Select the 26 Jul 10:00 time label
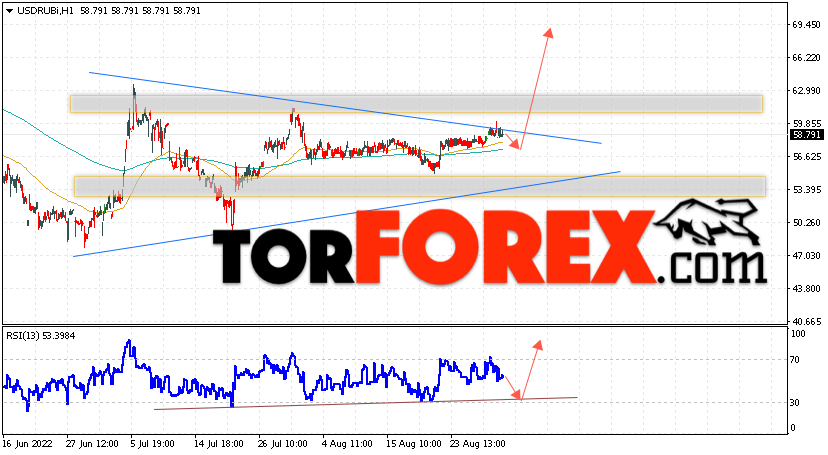828x455 pixels. click(x=283, y=444)
